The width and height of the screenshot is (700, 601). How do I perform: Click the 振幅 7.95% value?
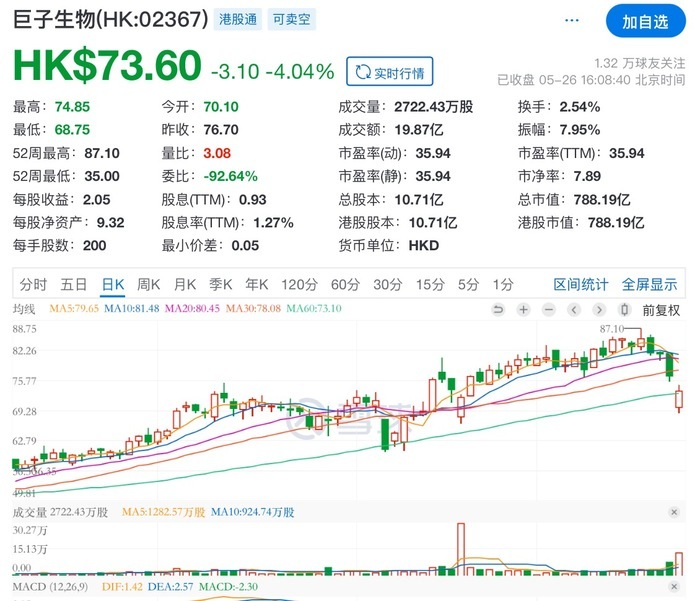tap(579, 130)
